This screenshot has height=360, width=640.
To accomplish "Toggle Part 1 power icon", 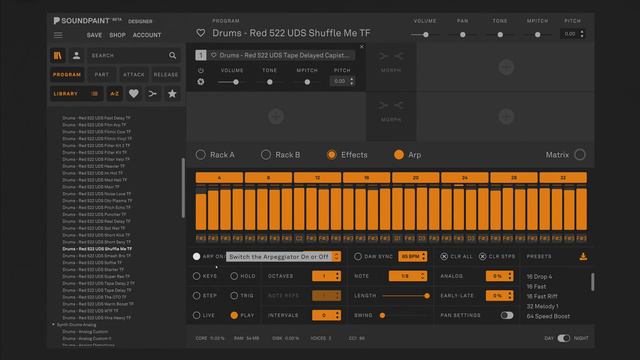I will [200, 71].
